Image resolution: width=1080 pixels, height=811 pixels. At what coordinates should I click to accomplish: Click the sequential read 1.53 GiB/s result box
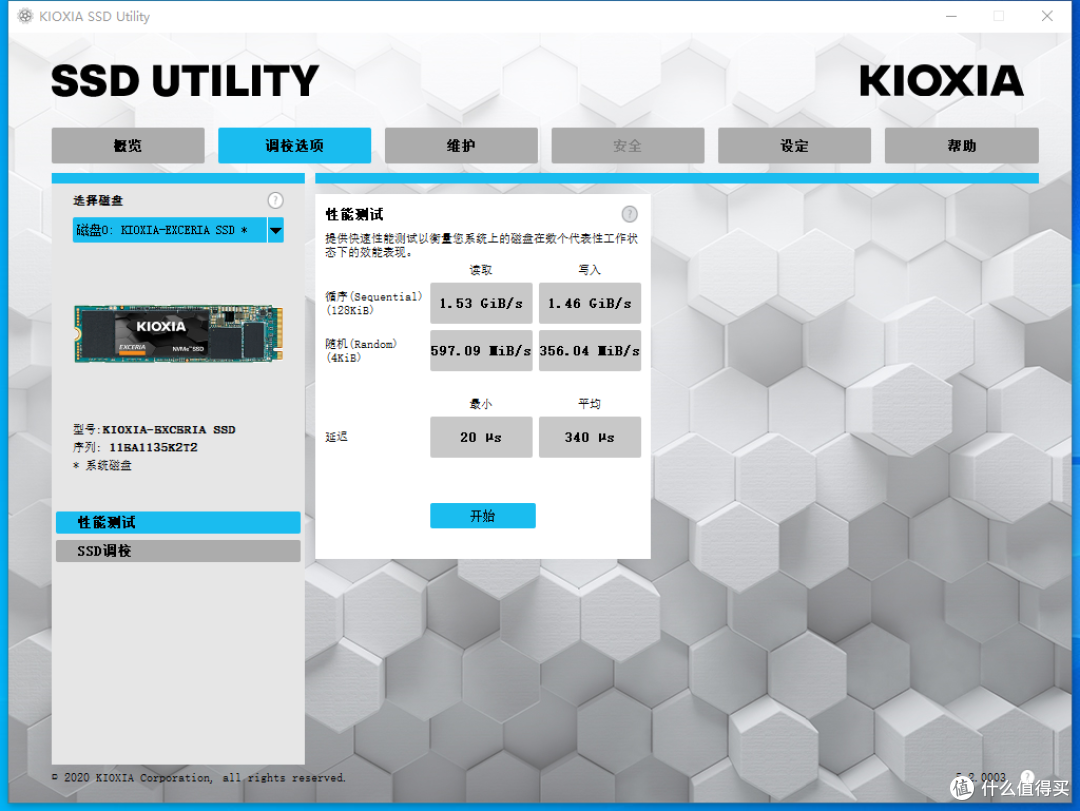pos(481,303)
